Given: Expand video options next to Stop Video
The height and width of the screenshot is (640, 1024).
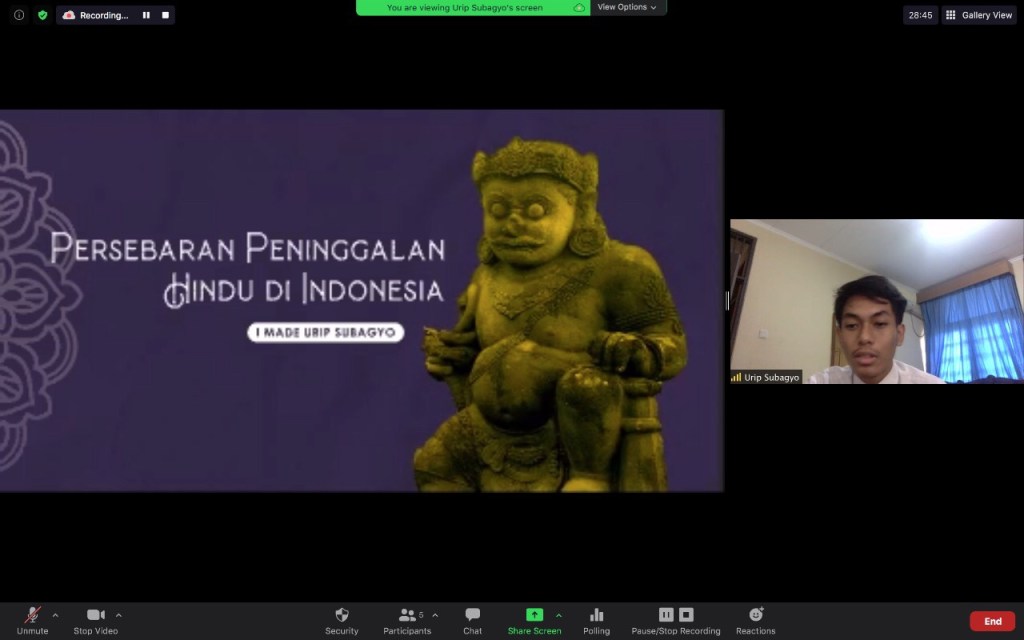Looking at the screenshot, I should point(119,615).
